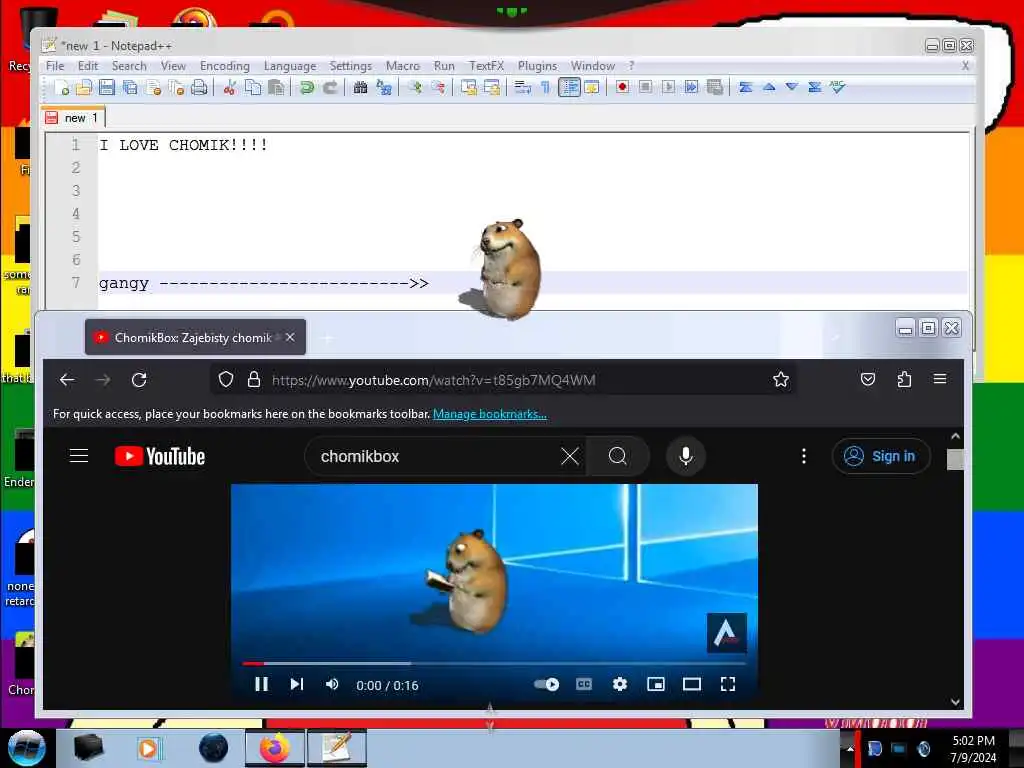Start macro recording with the red dot
The image size is (1024, 768).
(x=622, y=87)
